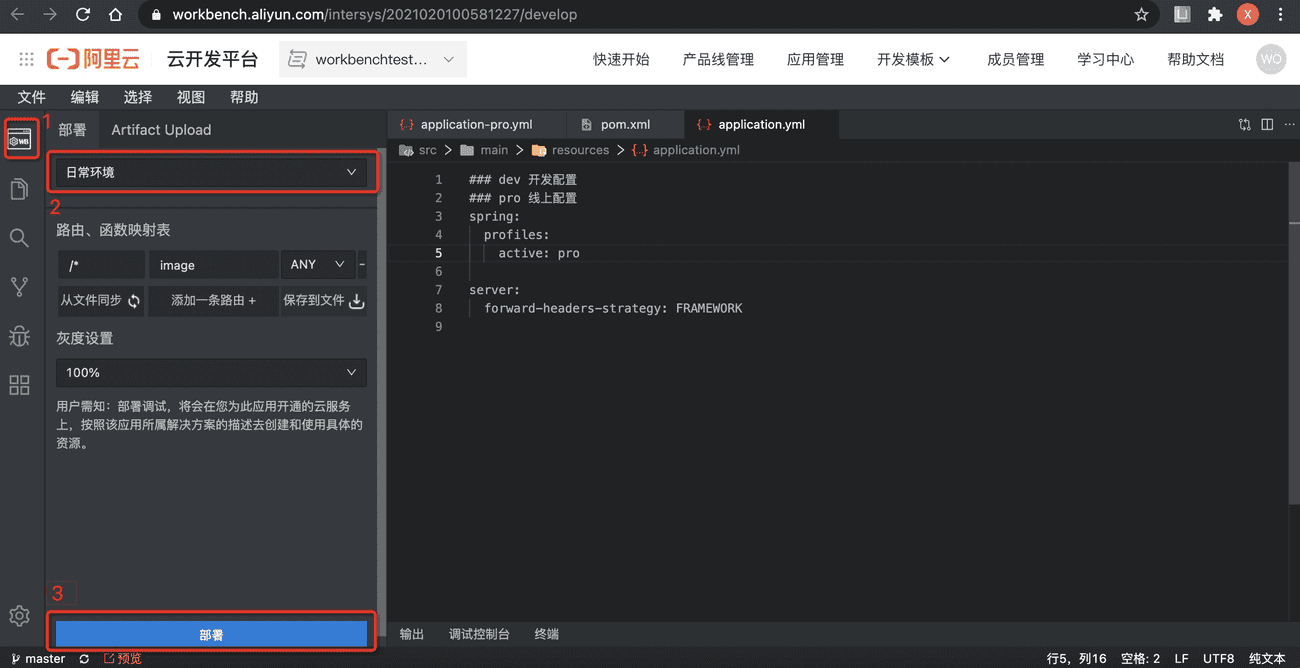Open the 日常环境 environment dropdown
The height and width of the screenshot is (668, 1300).
[x=211, y=171]
